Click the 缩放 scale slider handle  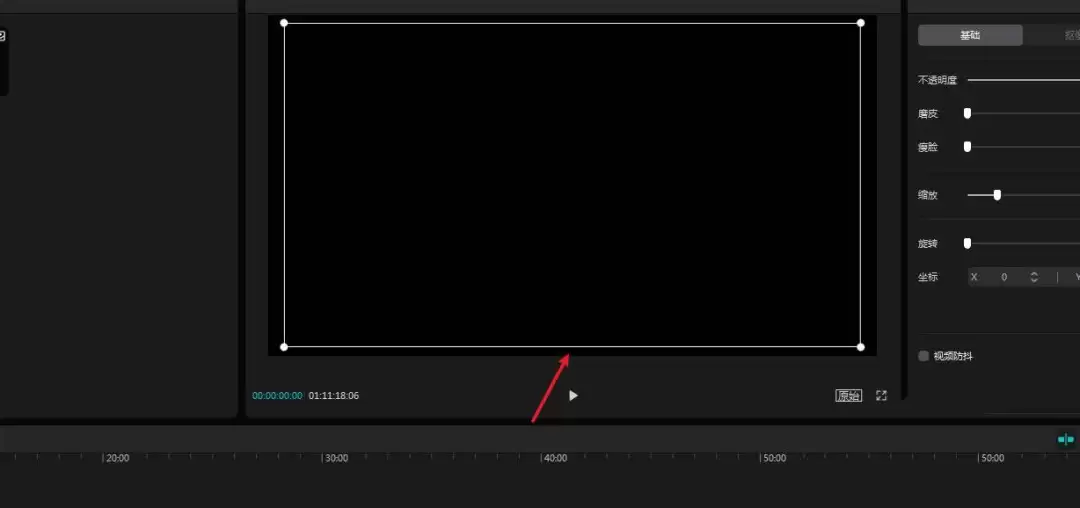point(997,195)
